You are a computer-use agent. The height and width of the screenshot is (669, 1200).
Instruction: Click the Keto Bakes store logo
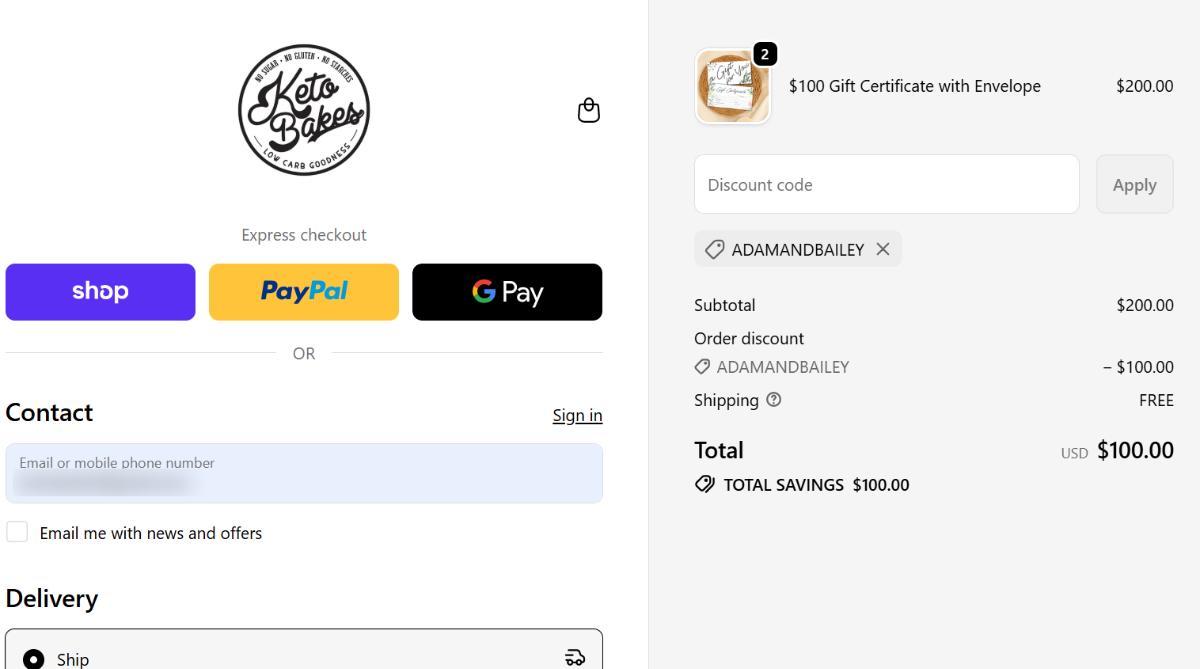pos(304,110)
